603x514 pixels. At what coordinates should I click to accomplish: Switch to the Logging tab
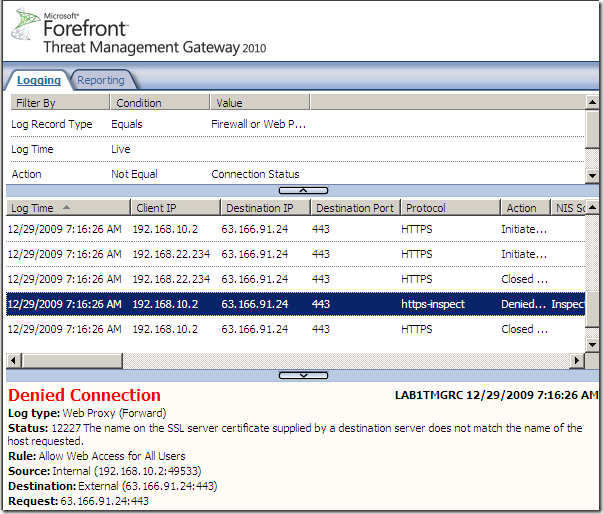click(x=39, y=80)
